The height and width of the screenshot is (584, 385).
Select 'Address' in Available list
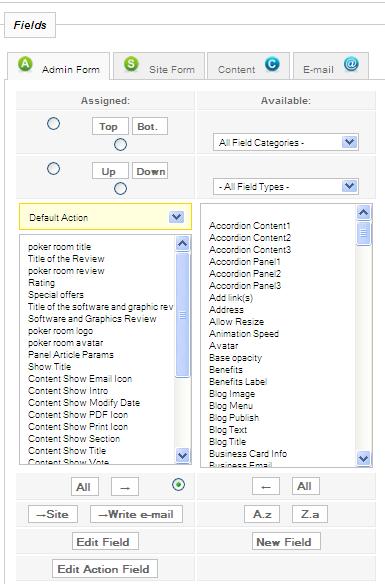226,310
